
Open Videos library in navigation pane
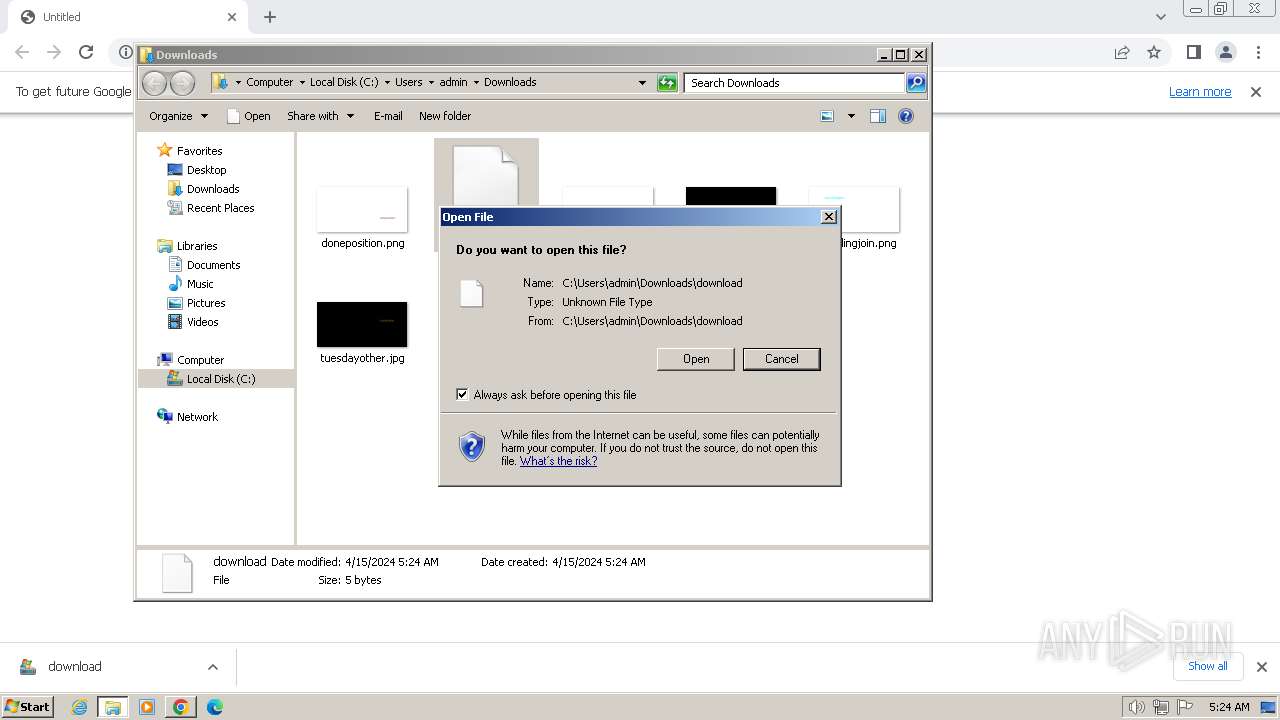pos(202,322)
